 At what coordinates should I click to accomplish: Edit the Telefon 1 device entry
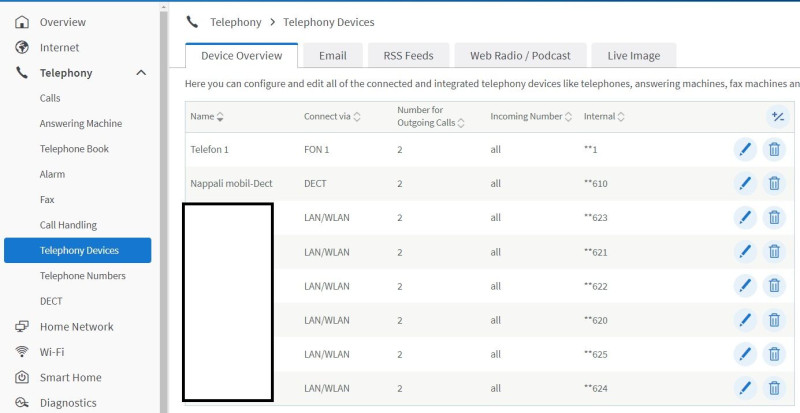pyautogui.click(x=745, y=150)
